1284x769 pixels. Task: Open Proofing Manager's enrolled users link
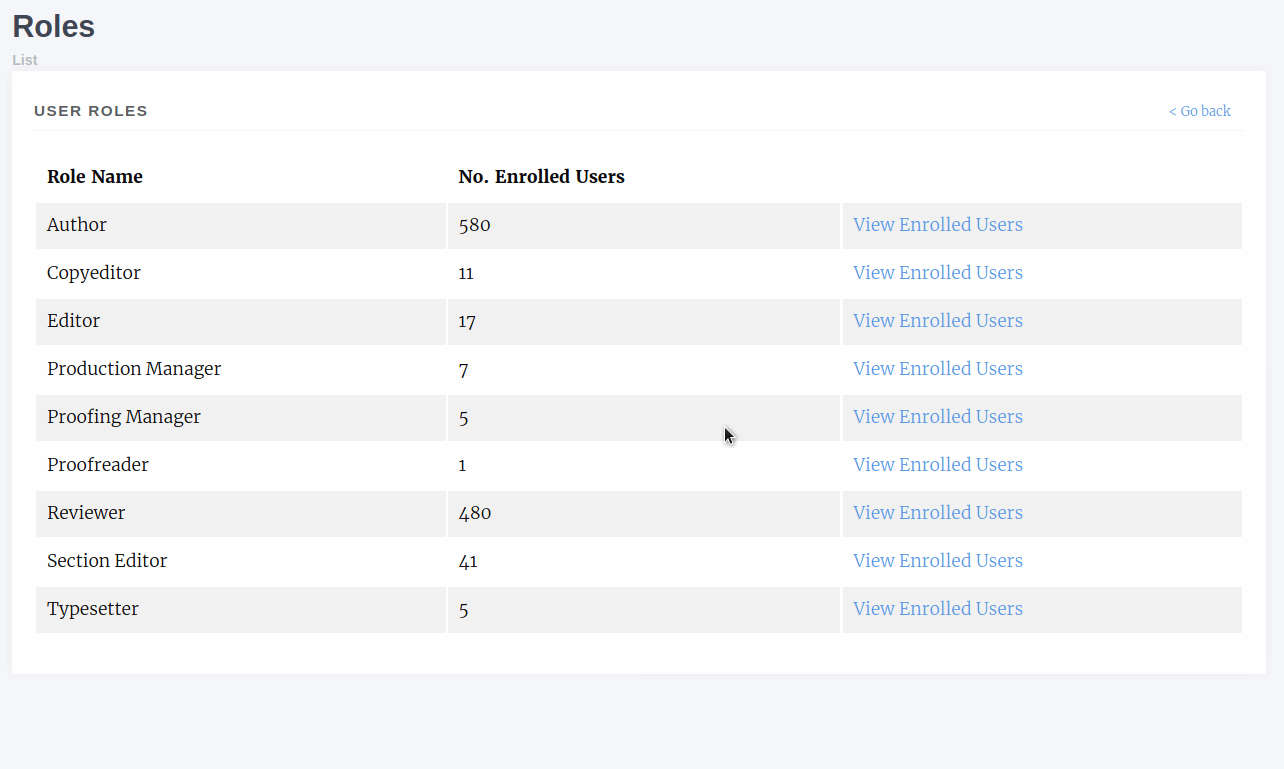point(937,417)
